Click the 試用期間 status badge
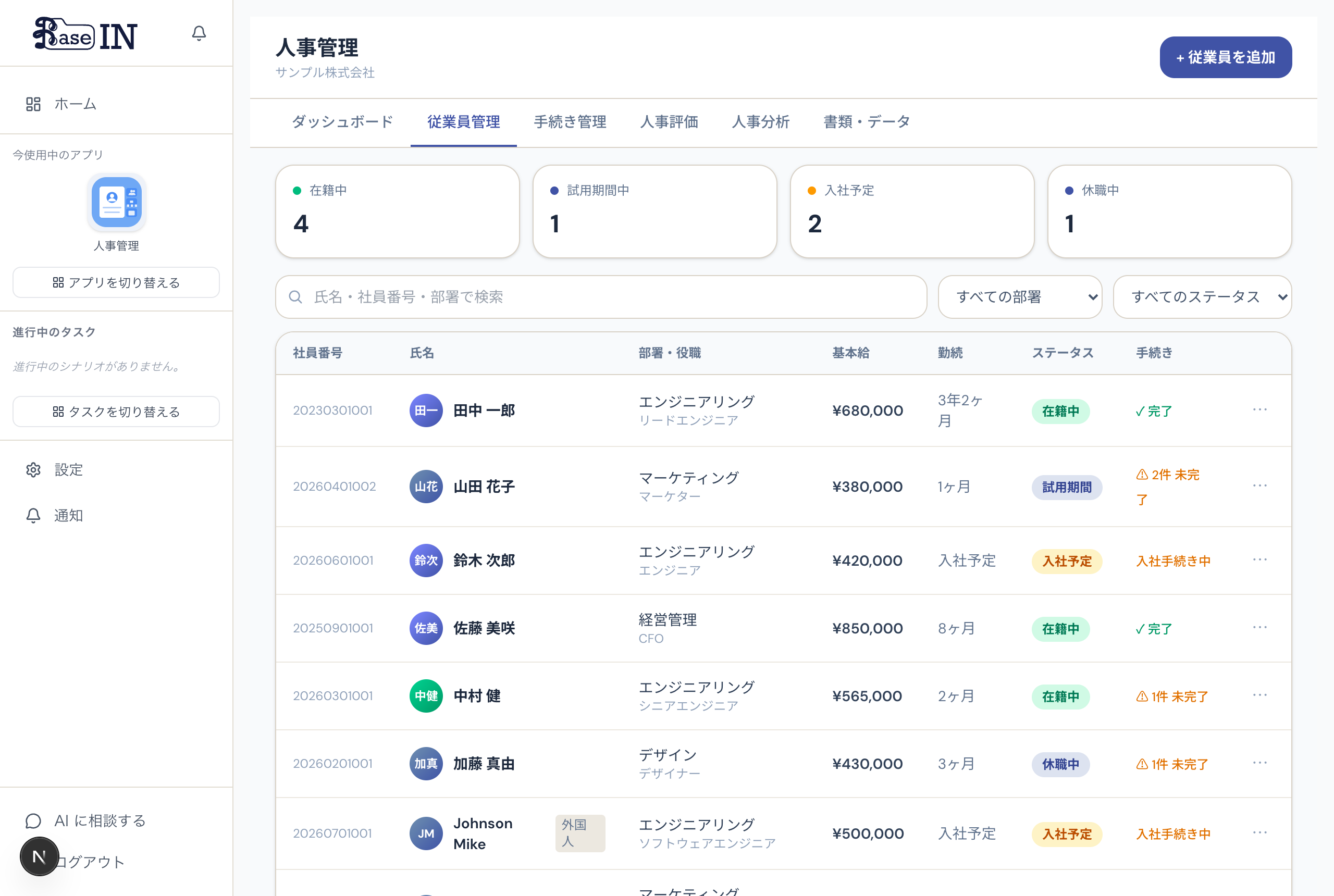 pos(1066,487)
